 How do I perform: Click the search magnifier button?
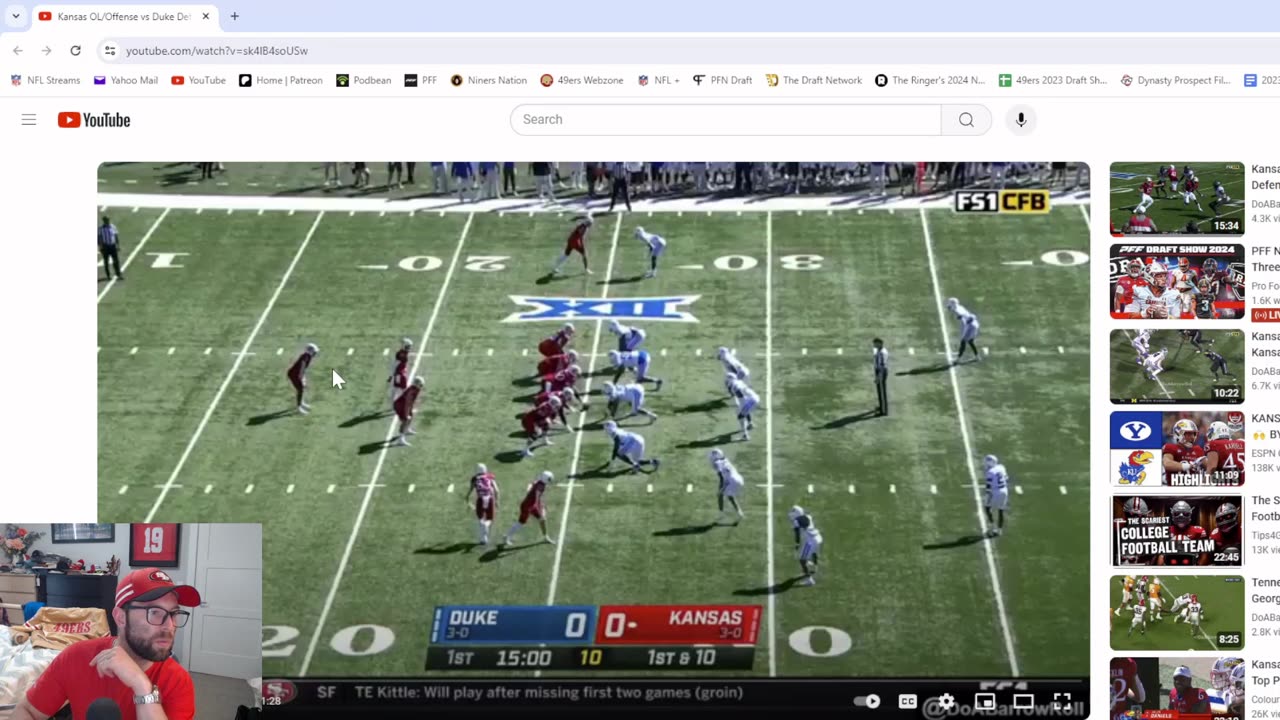coord(966,119)
